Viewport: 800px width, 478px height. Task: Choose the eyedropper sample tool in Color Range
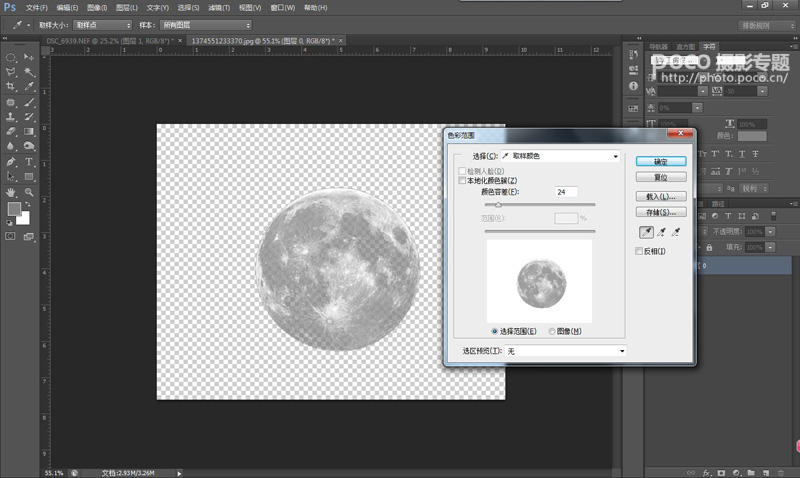(646, 232)
